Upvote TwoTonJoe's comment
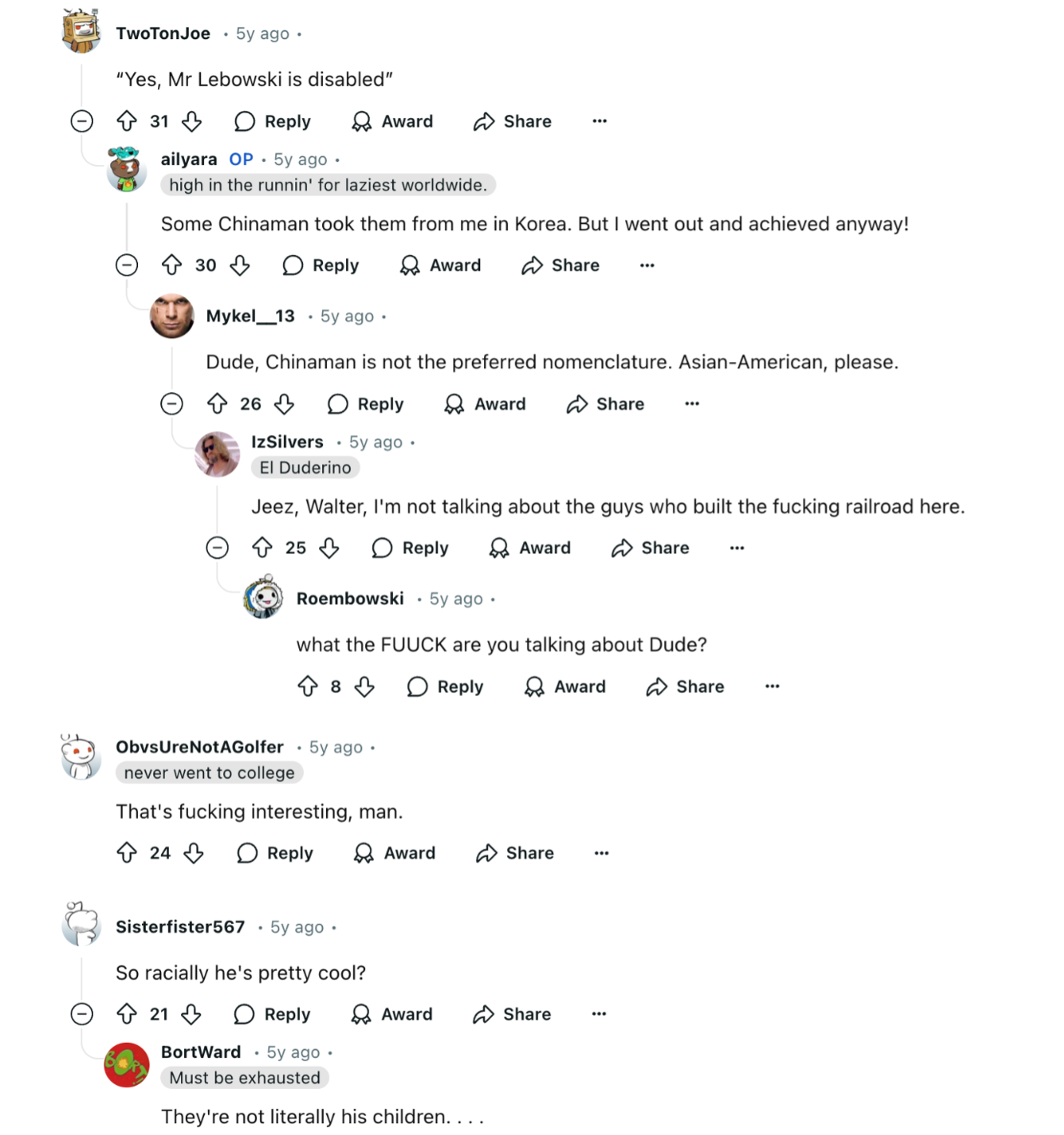This screenshot has width=1064, height=1135. click(x=127, y=121)
